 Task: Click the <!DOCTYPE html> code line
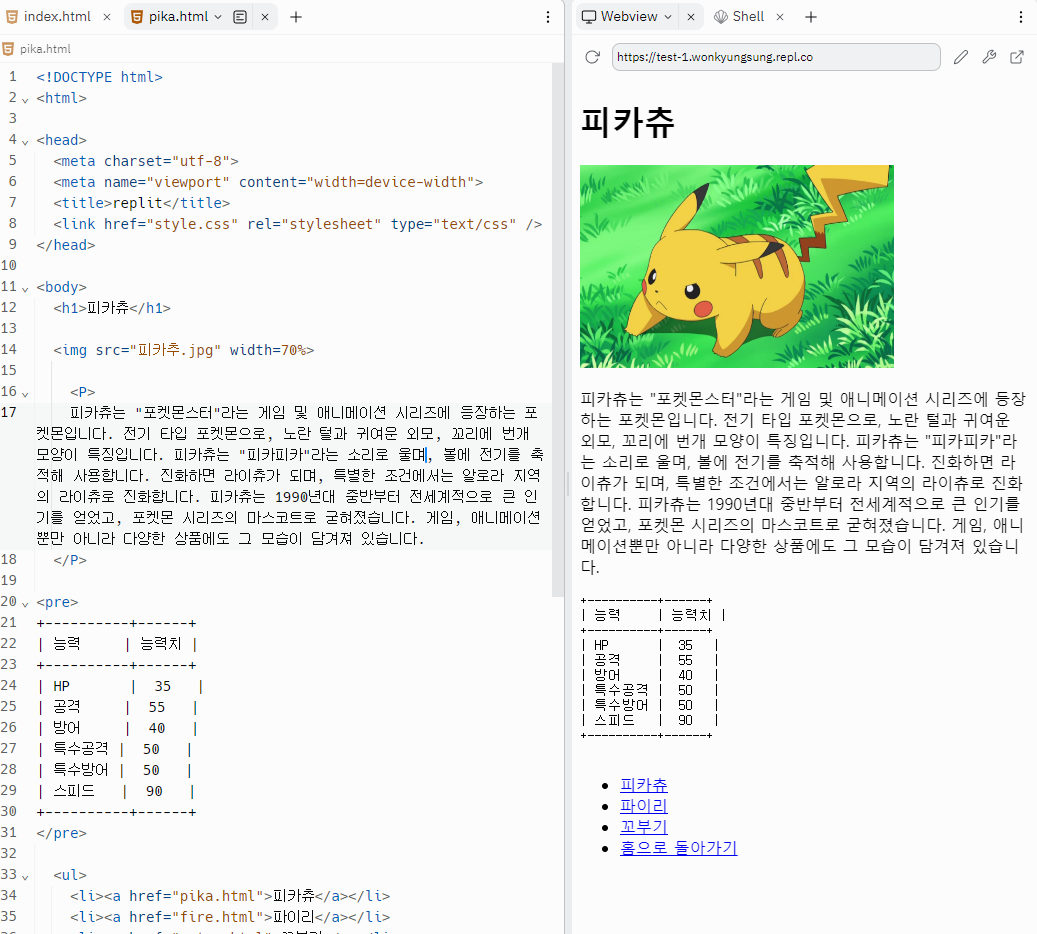coord(99,77)
